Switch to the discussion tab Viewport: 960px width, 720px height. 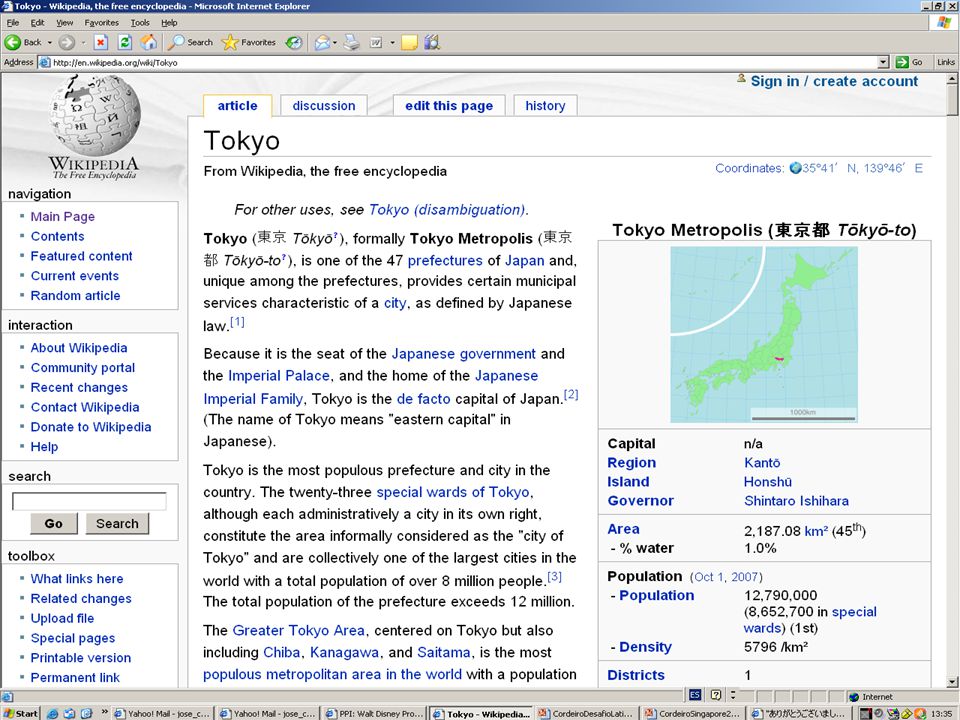point(324,105)
